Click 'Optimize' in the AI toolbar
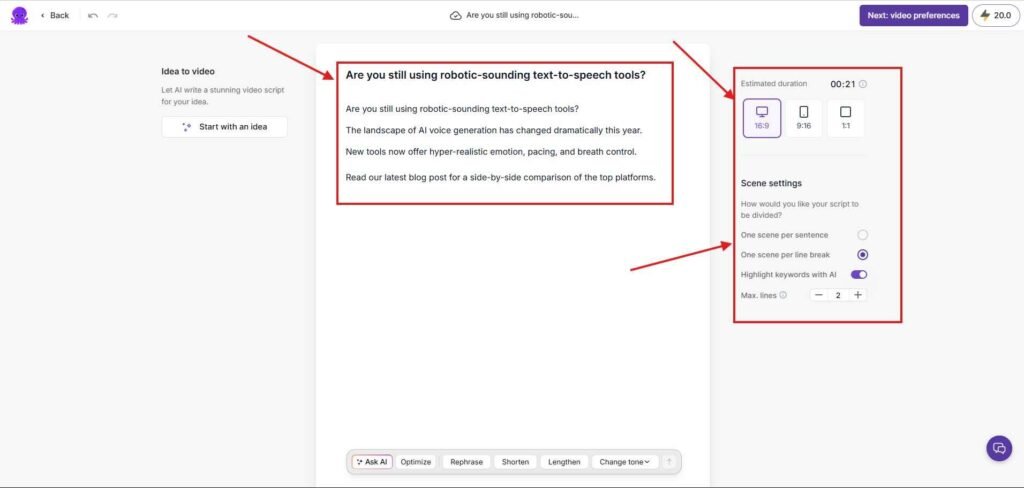 pyautogui.click(x=416, y=462)
